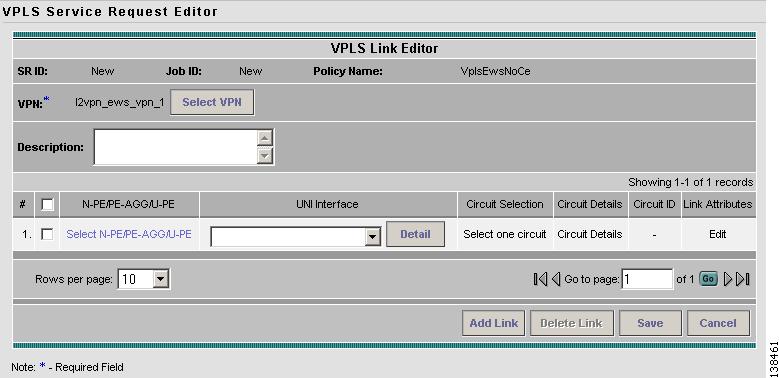Click the Add Link button

[x=493, y=323]
